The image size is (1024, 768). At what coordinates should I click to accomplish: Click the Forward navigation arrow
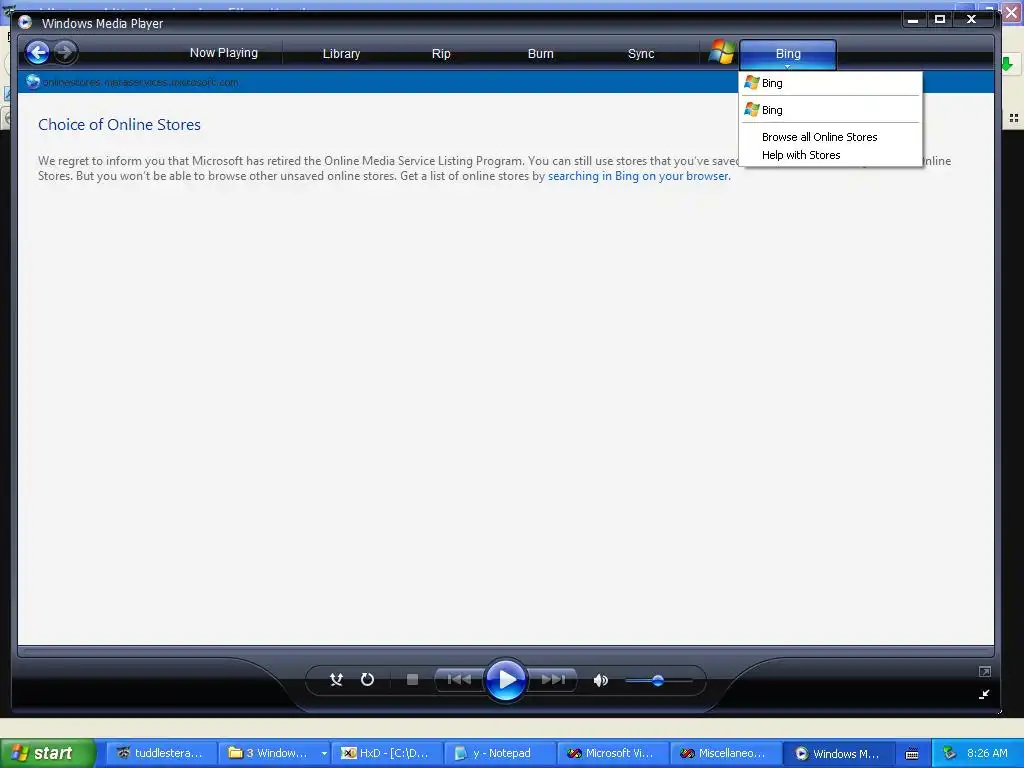coord(65,52)
